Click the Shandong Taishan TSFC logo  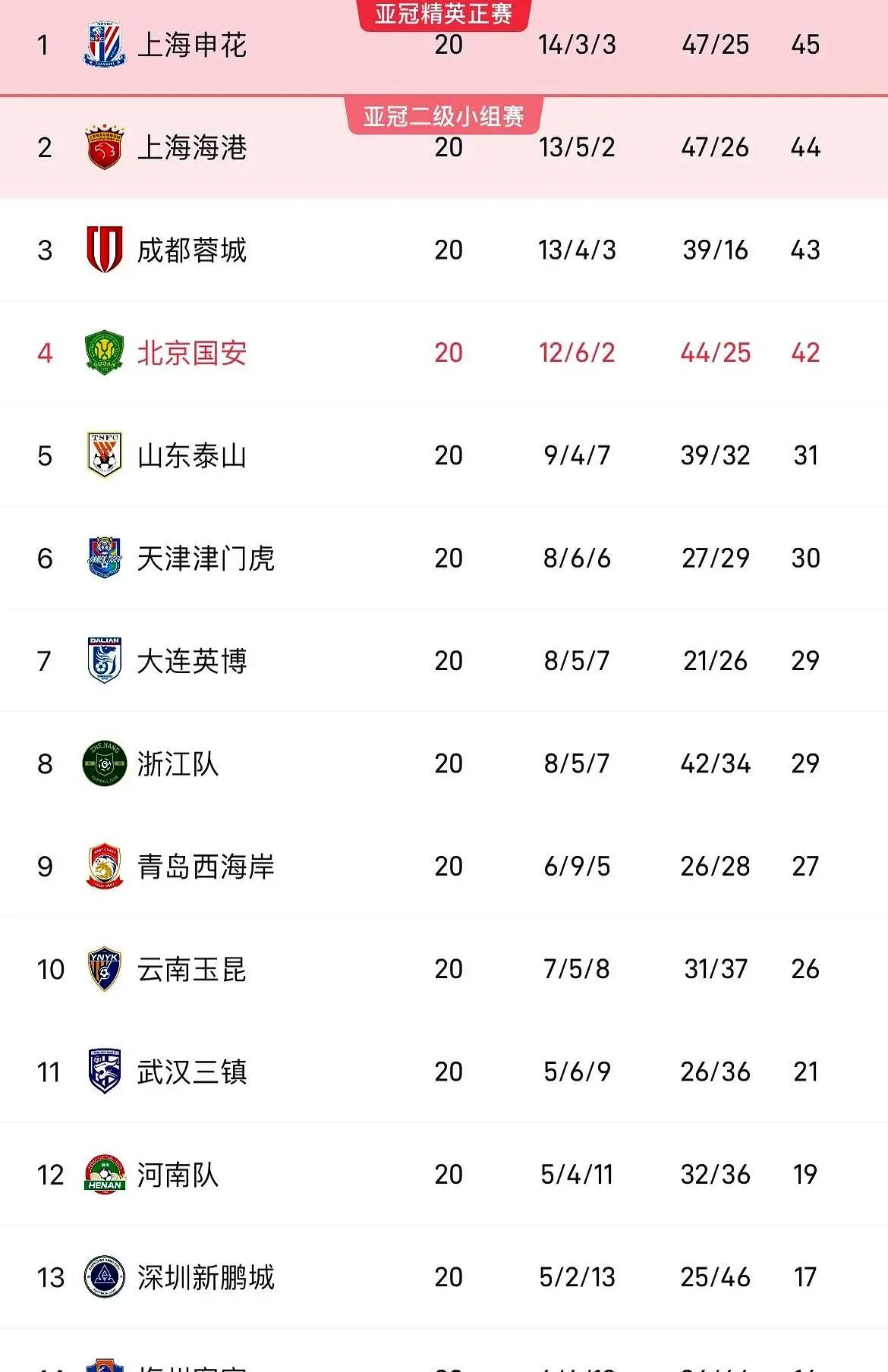click(x=104, y=455)
